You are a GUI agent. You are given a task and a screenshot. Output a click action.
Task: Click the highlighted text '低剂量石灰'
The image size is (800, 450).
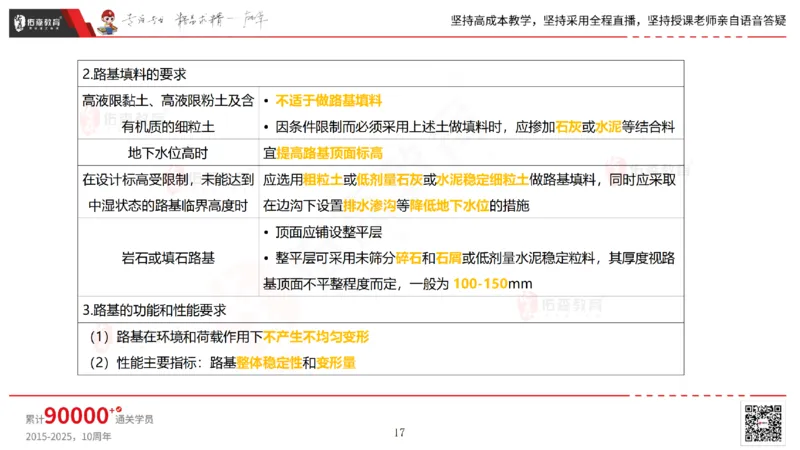(x=389, y=180)
